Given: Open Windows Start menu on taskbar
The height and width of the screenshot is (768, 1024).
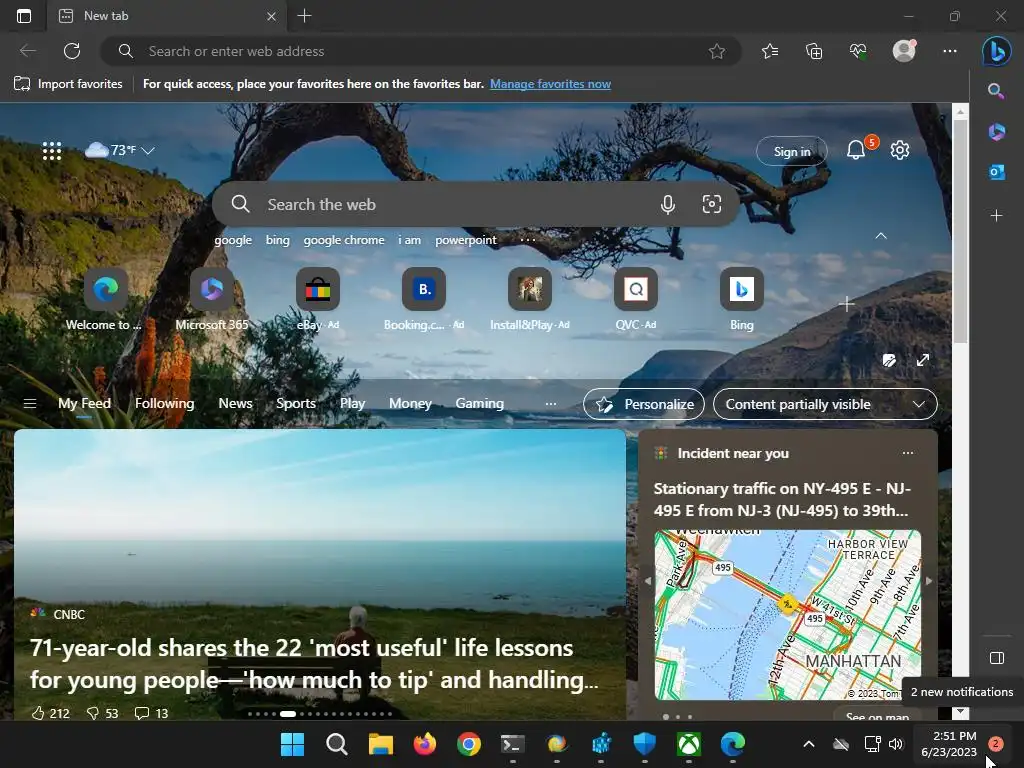Looking at the screenshot, I should [292, 744].
